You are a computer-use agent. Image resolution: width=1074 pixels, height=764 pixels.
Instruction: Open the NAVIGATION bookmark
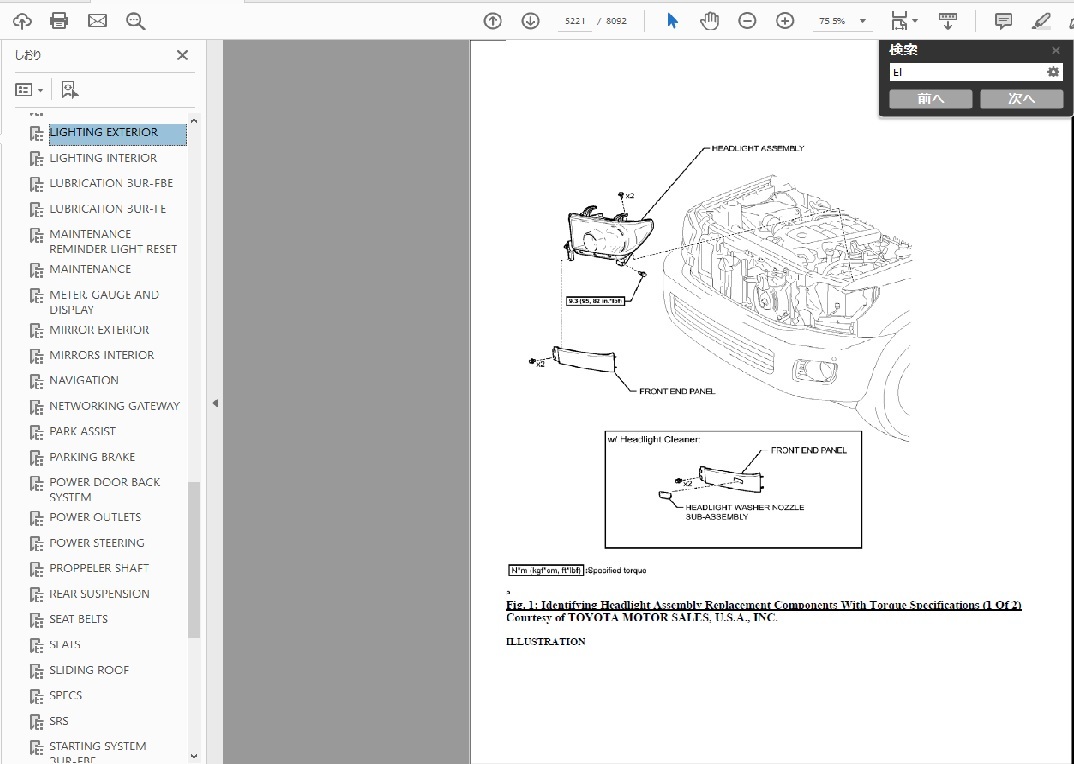pos(84,380)
